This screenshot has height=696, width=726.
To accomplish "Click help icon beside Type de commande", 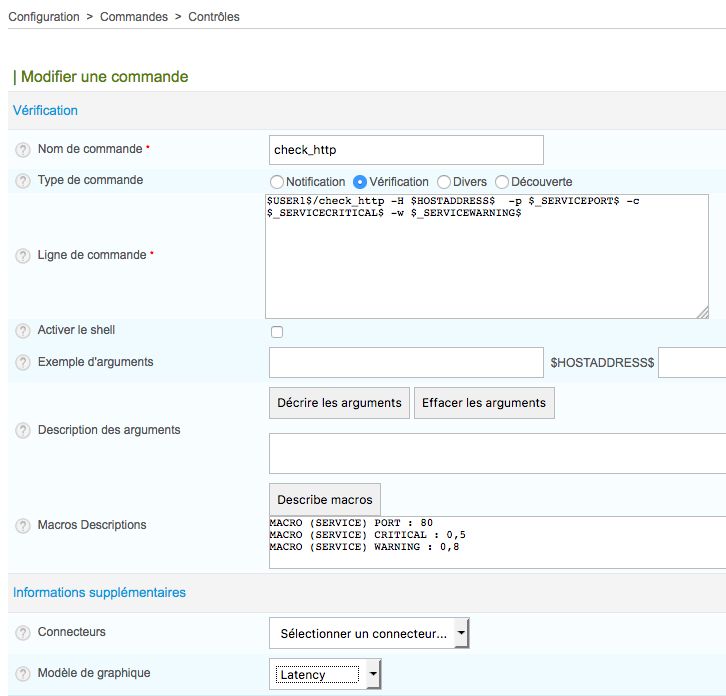I will (x=23, y=181).
